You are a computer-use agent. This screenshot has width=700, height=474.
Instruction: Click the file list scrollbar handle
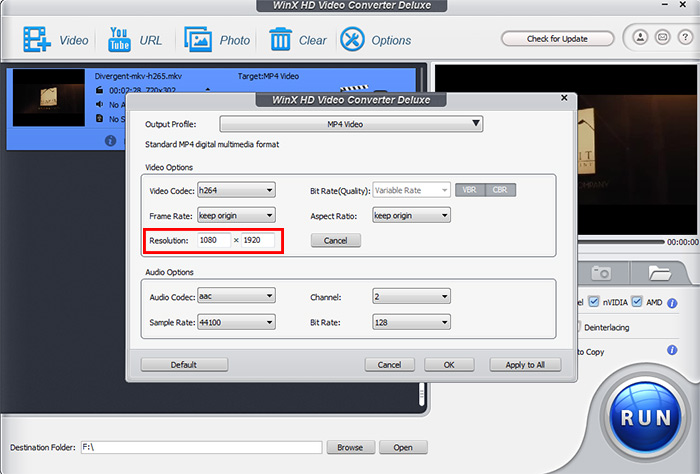[421, 394]
